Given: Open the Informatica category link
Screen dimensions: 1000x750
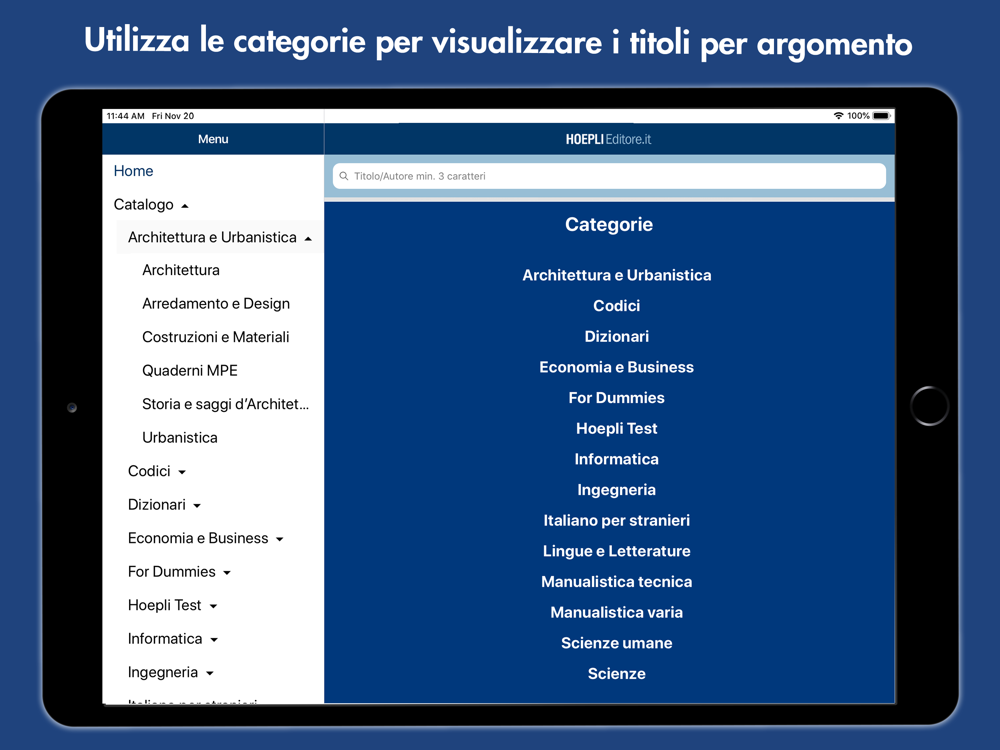Looking at the screenshot, I should 617,459.
